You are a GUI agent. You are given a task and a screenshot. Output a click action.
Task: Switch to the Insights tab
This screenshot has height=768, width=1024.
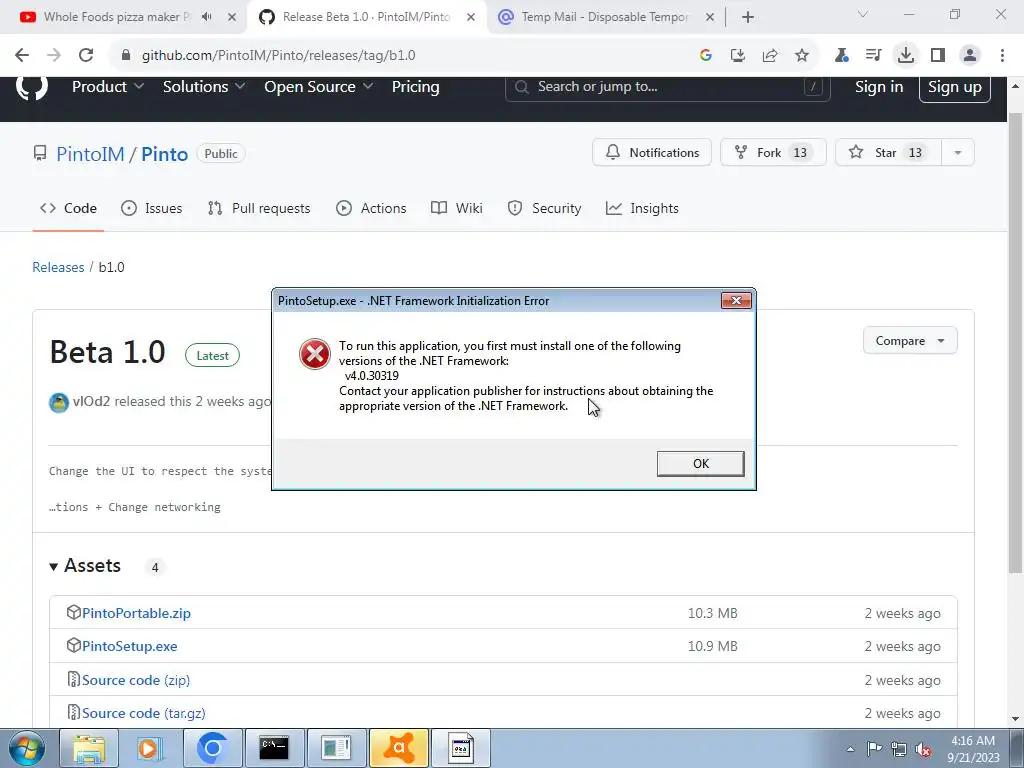(x=642, y=208)
